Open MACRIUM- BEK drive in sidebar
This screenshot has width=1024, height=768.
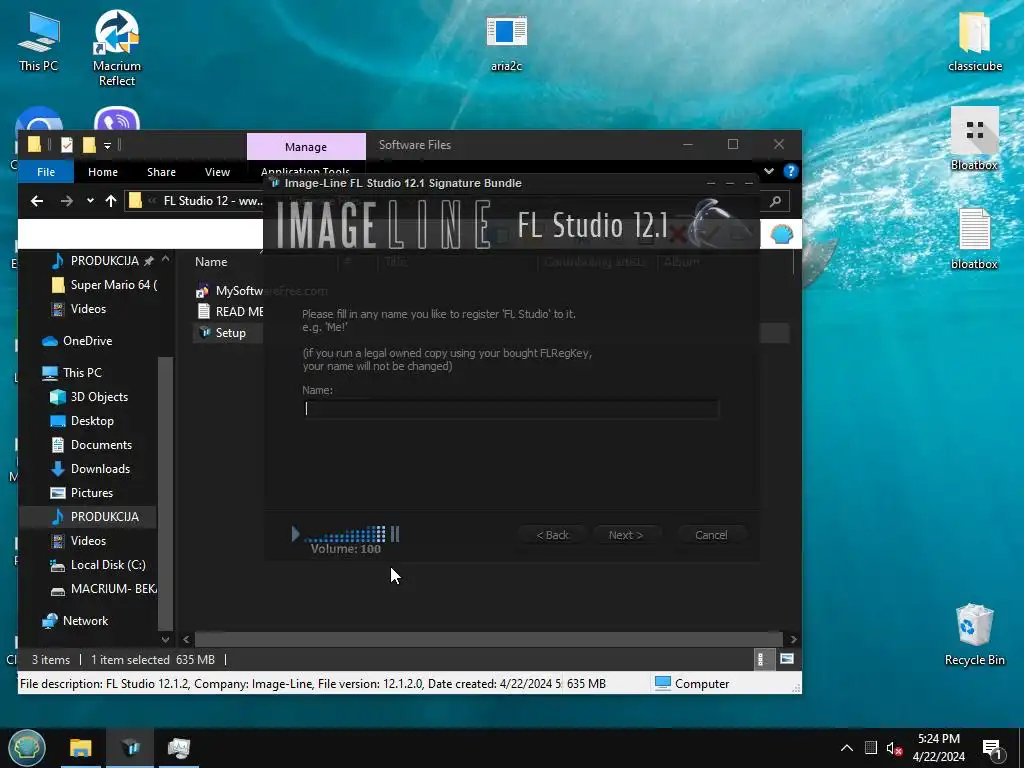(104, 589)
